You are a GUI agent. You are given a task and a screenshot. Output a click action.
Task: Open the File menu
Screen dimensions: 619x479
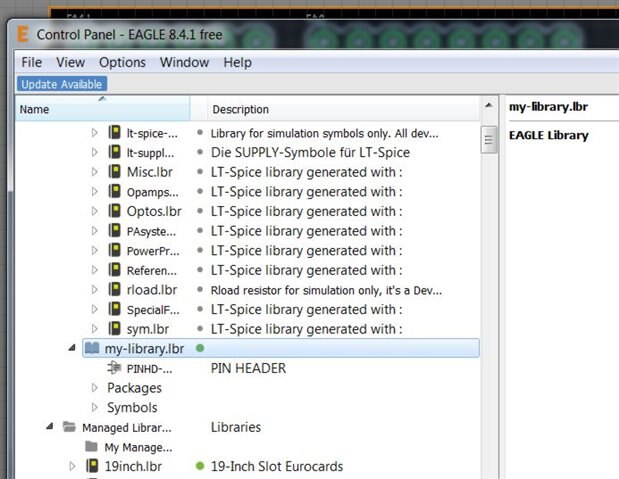point(32,62)
